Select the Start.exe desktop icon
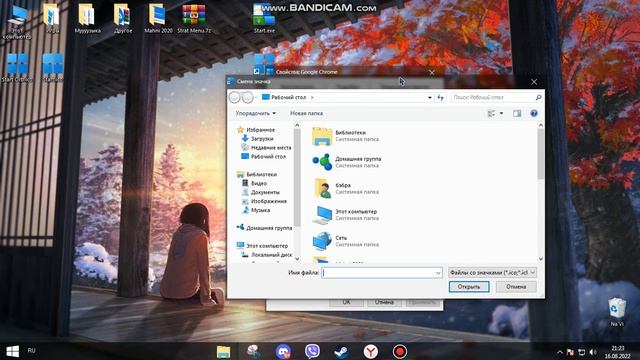 (x=264, y=19)
